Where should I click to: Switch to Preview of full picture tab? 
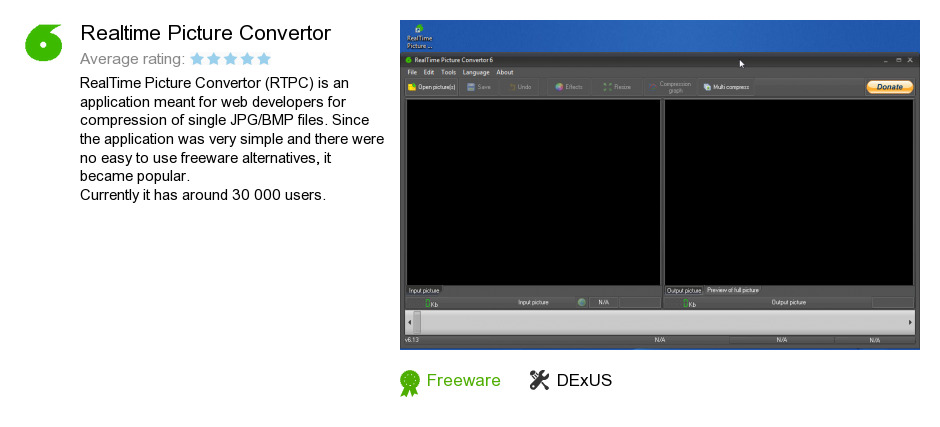click(x=733, y=290)
